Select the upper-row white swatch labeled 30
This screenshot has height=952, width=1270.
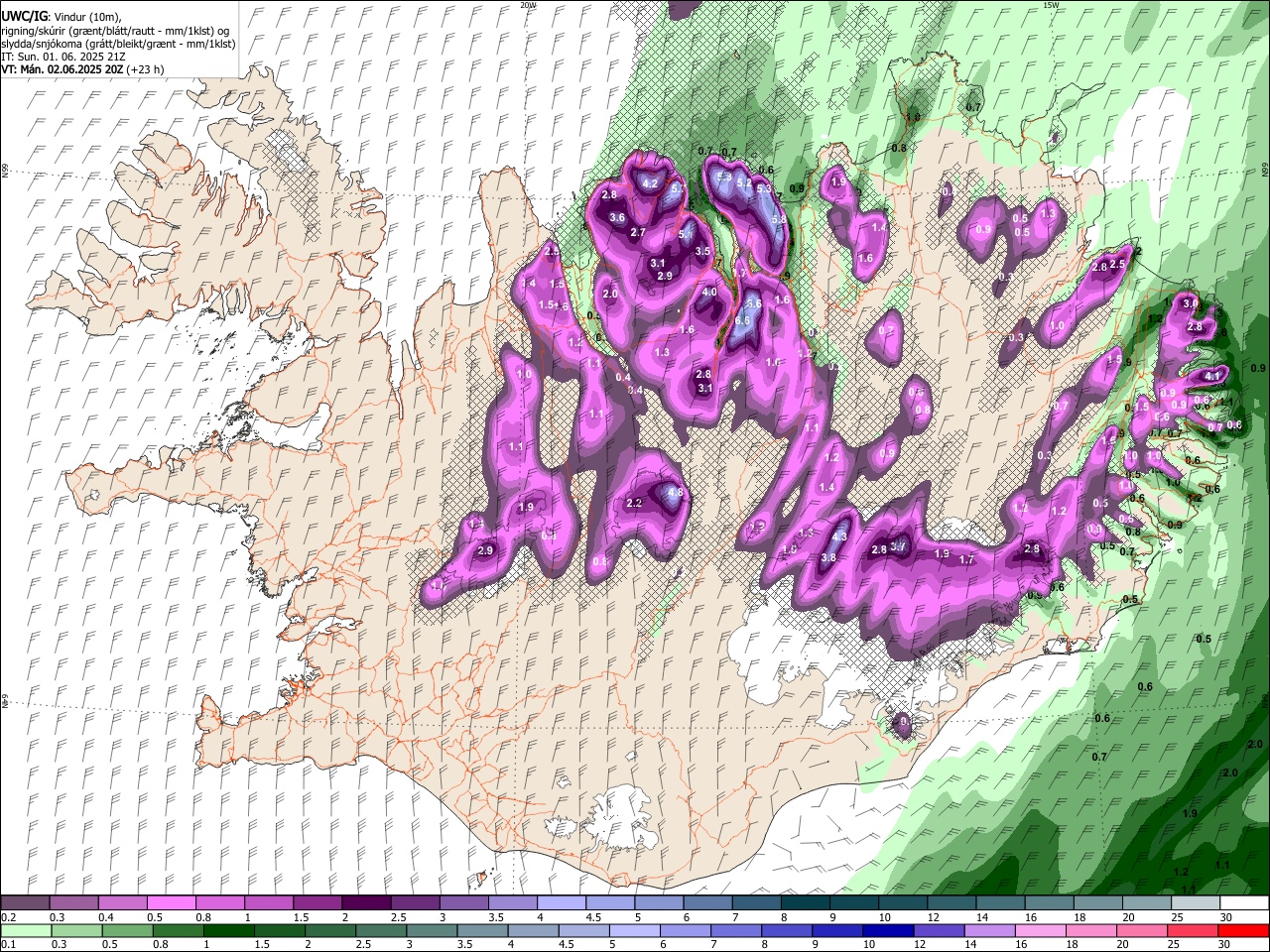pyautogui.click(x=1244, y=903)
